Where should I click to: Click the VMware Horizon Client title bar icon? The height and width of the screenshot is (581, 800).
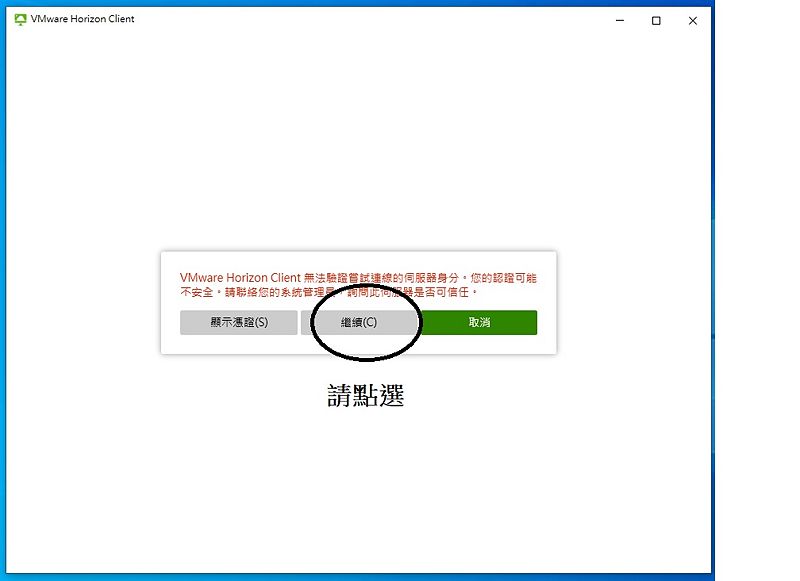pyautogui.click(x=20, y=19)
